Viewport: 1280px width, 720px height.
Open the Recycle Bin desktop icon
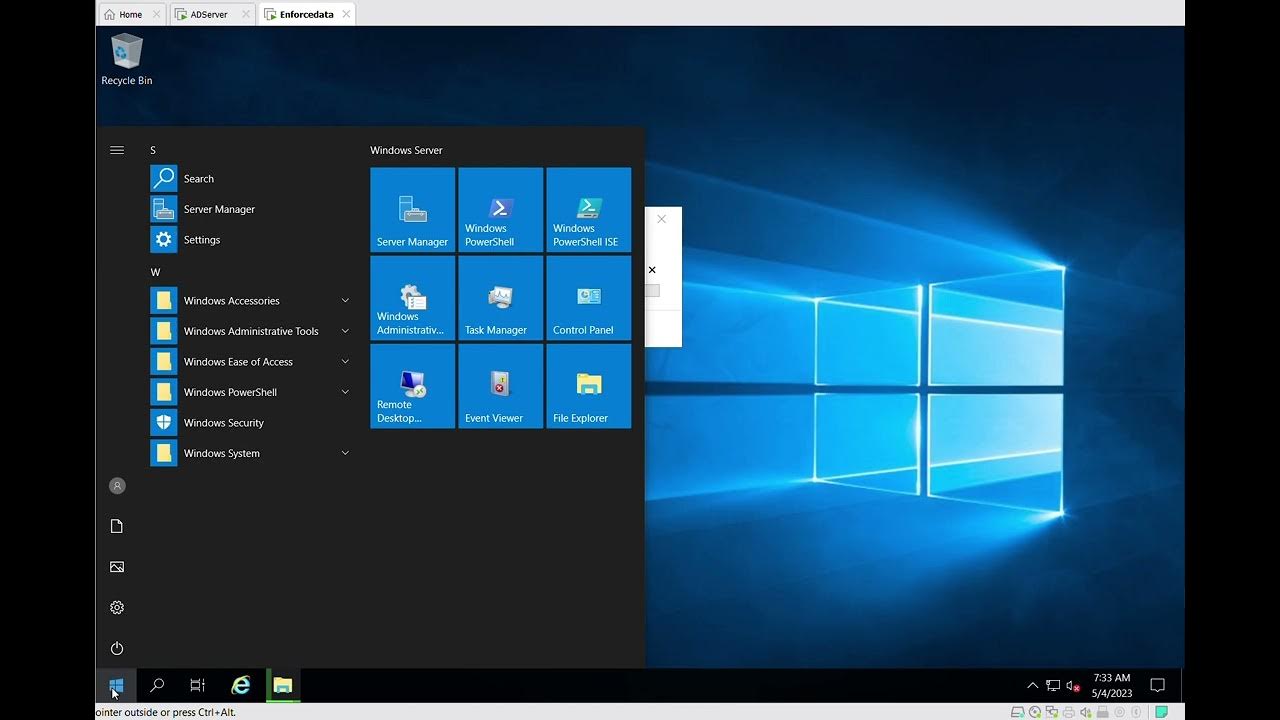(x=127, y=60)
